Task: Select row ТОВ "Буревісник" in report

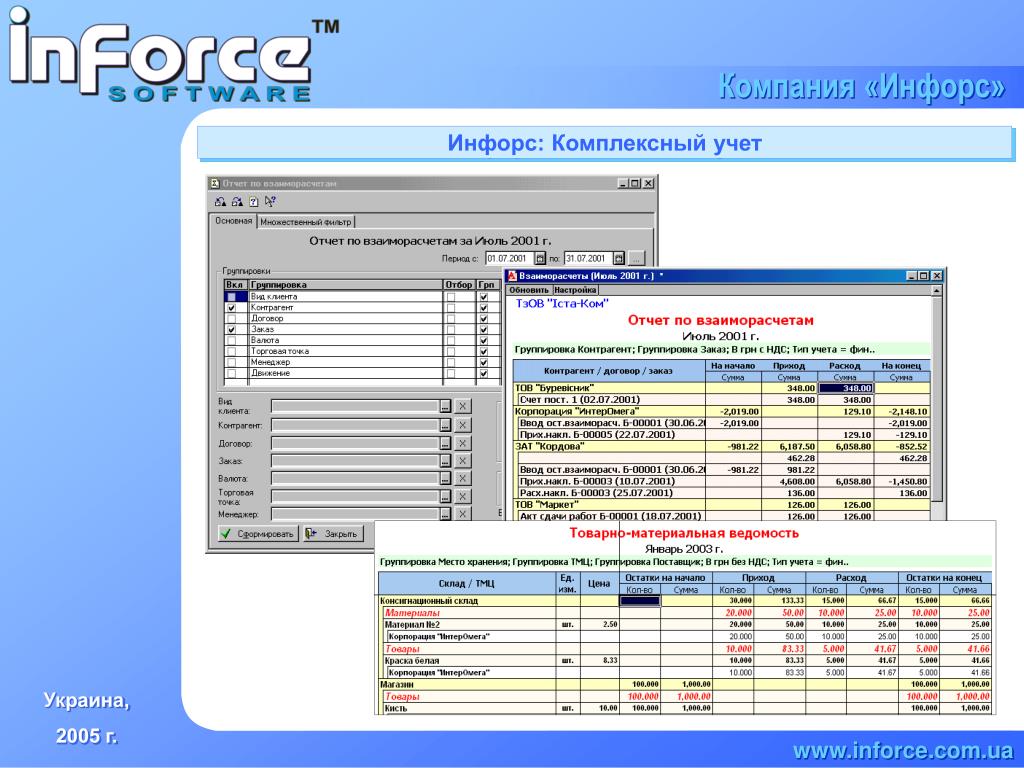Action: tap(722, 388)
